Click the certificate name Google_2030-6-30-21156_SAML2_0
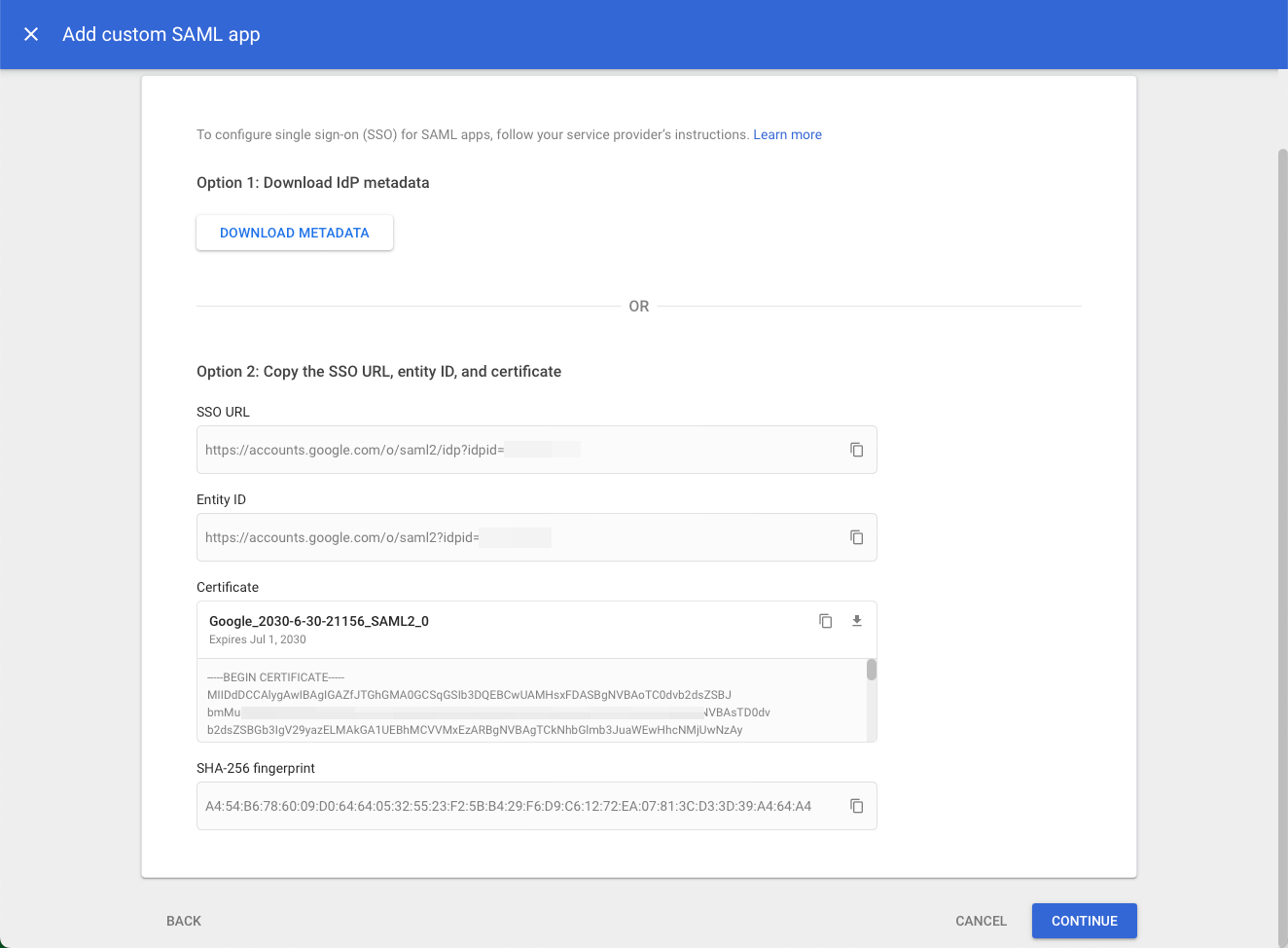The image size is (1288, 948). [319, 621]
